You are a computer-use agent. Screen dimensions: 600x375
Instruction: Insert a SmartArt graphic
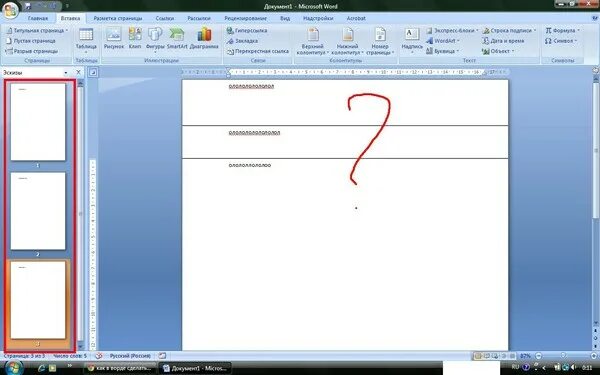tap(177, 38)
